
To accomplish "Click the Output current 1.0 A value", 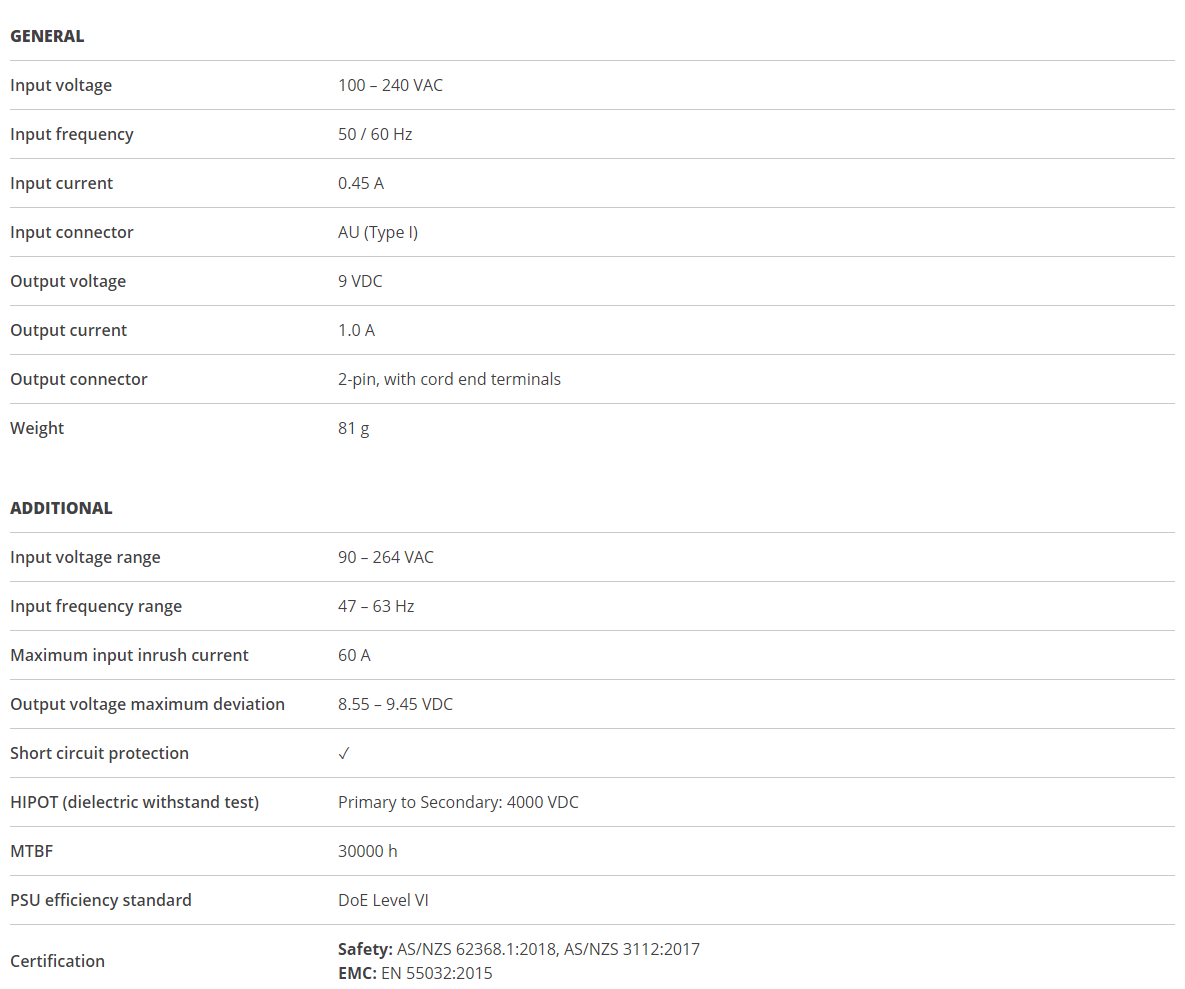I will click(356, 330).
